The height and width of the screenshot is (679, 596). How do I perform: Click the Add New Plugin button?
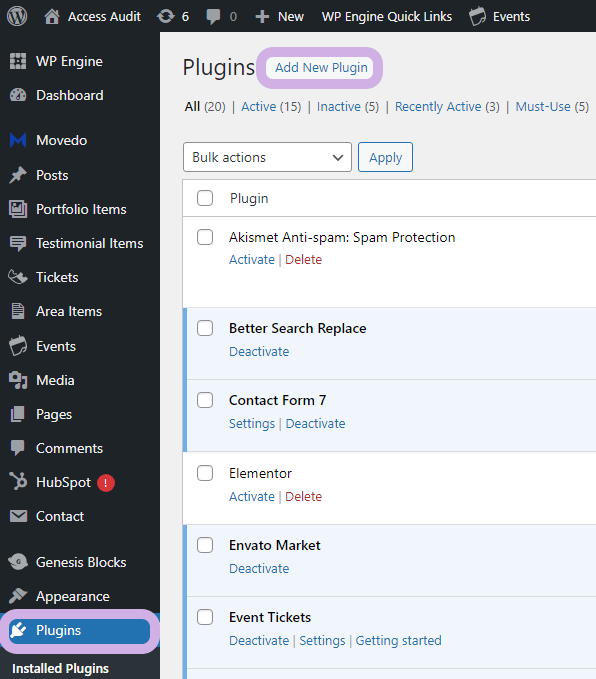pos(321,68)
